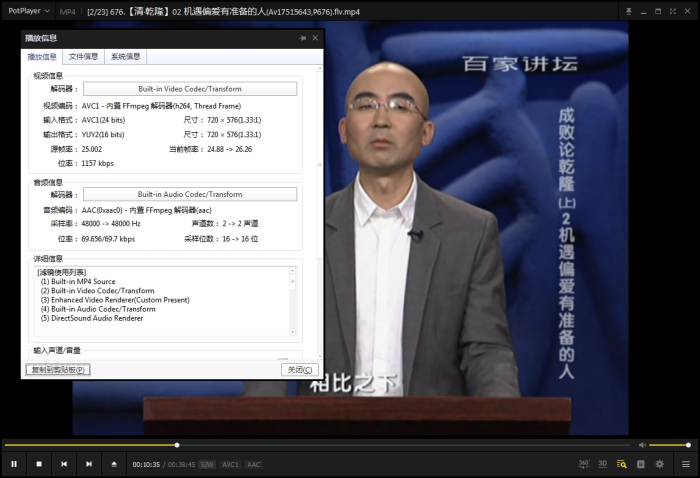Image resolution: width=700 pixels, height=478 pixels.
Task: Open a file using the eject icon
Action: point(114,464)
